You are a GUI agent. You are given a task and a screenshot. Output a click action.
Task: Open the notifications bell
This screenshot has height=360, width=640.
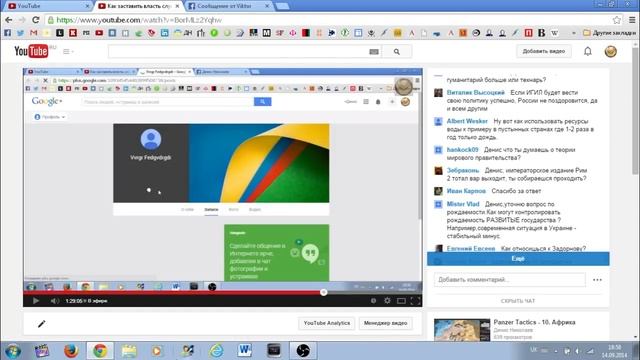tap(587, 51)
